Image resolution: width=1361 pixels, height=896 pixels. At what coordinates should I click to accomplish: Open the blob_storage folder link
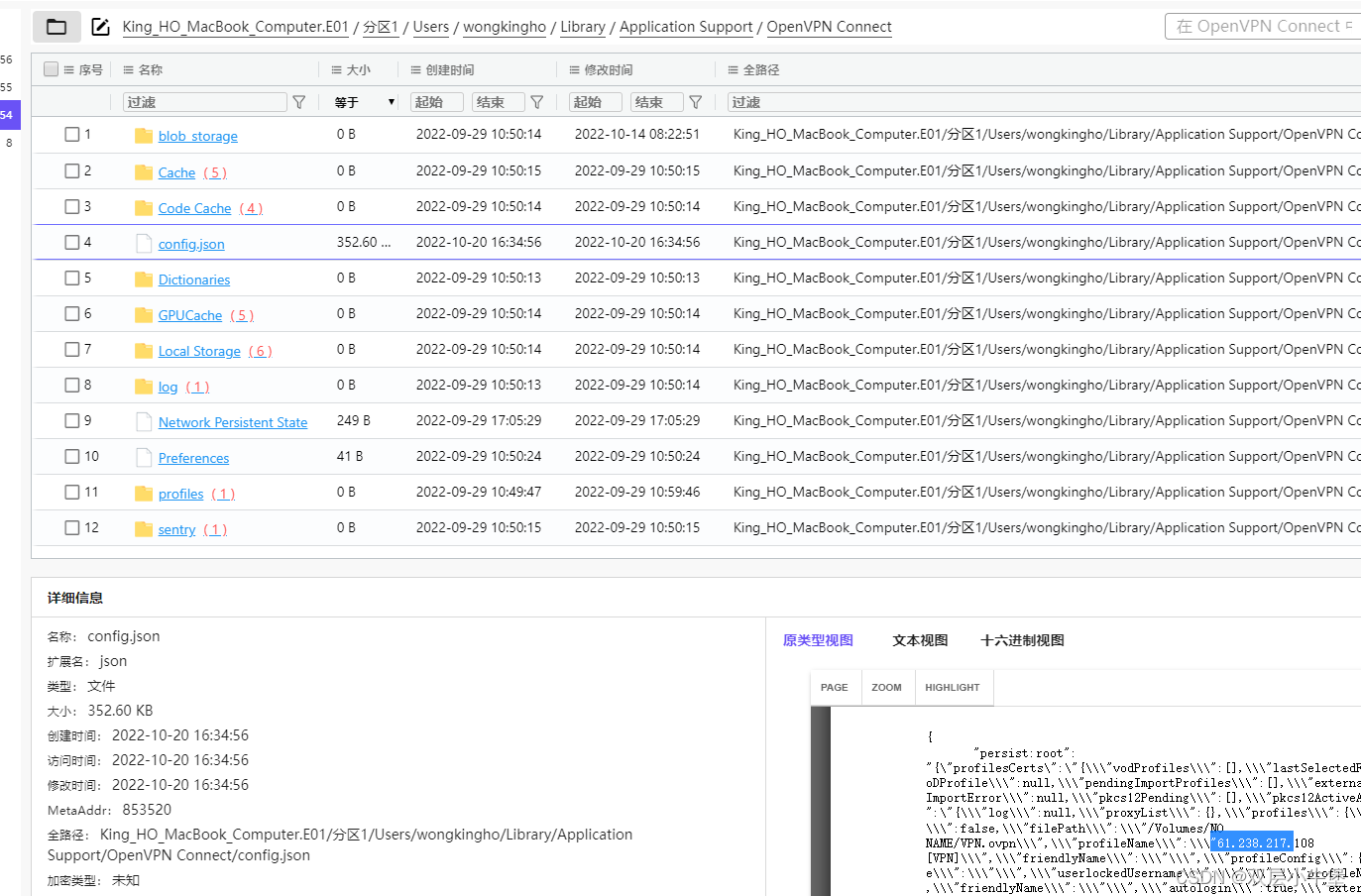[198, 136]
